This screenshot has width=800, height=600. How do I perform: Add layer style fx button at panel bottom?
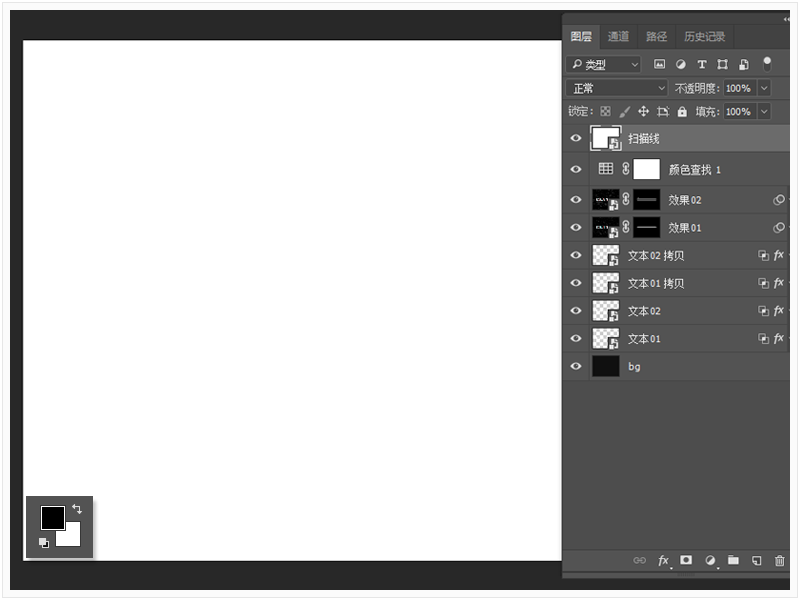(x=664, y=561)
